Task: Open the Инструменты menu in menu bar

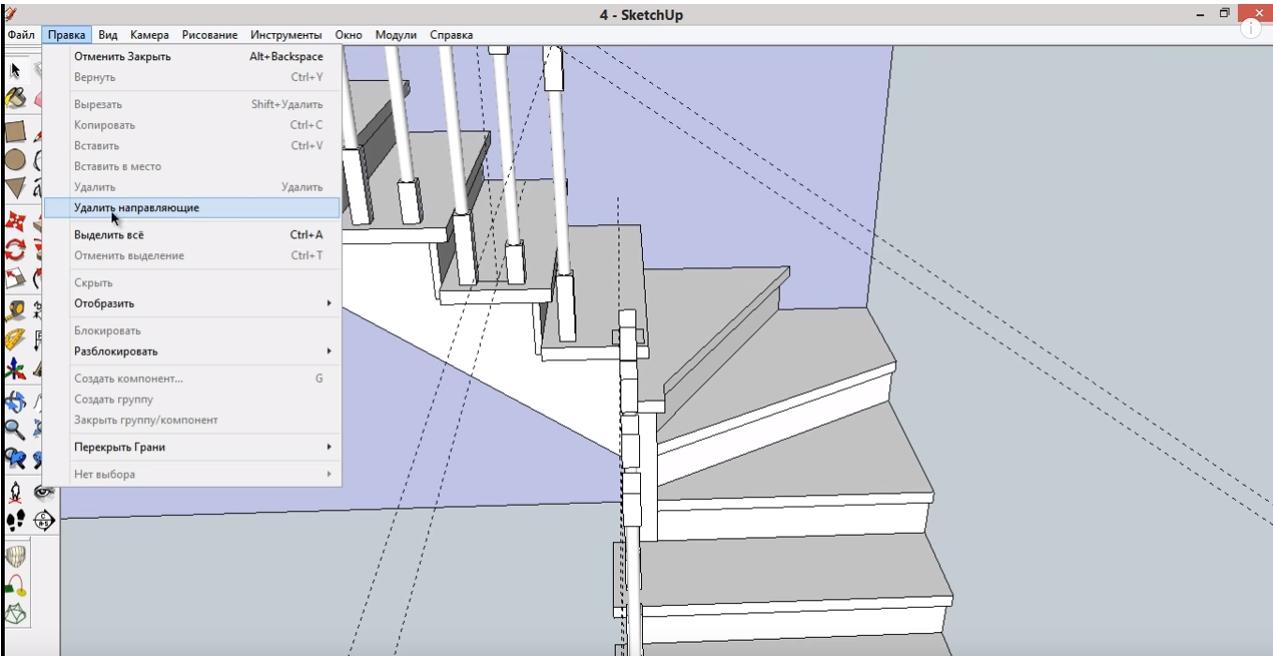Action: (286, 35)
